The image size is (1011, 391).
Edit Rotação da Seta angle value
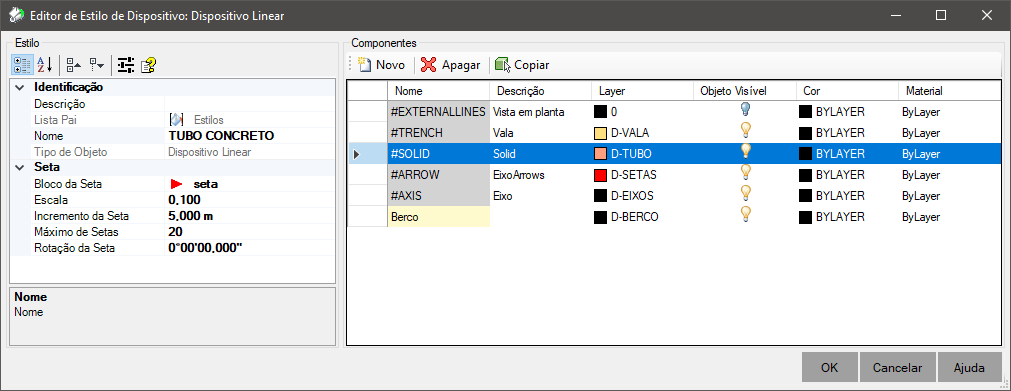pos(250,248)
